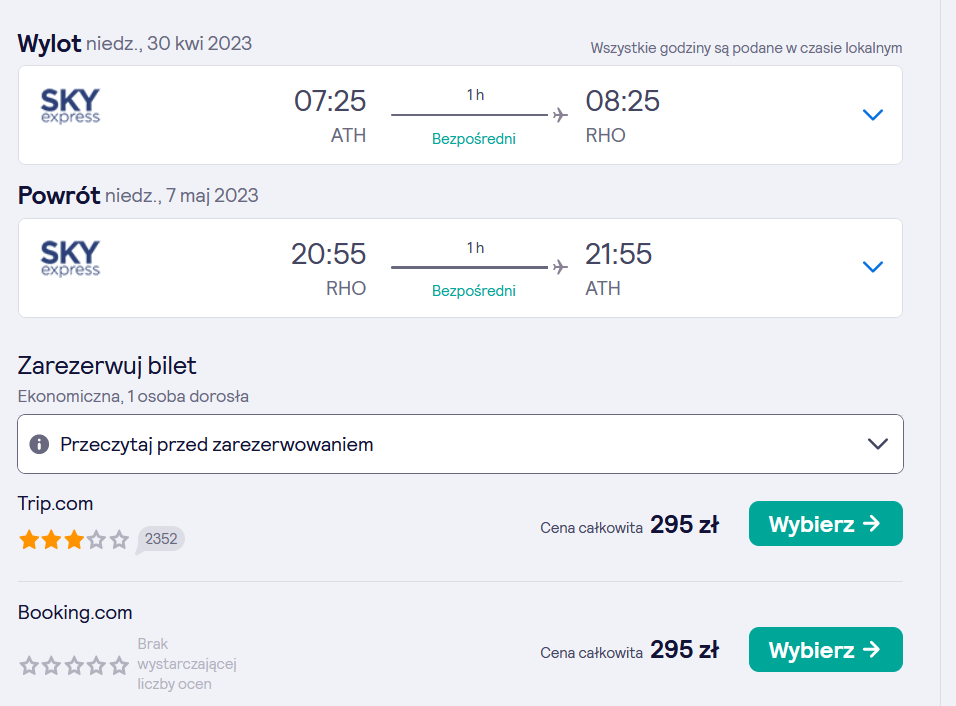Click the airplane icon on the RHO–ATH route
The height and width of the screenshot is (706, 956).
pyautogui.click(x=560, y=267)
